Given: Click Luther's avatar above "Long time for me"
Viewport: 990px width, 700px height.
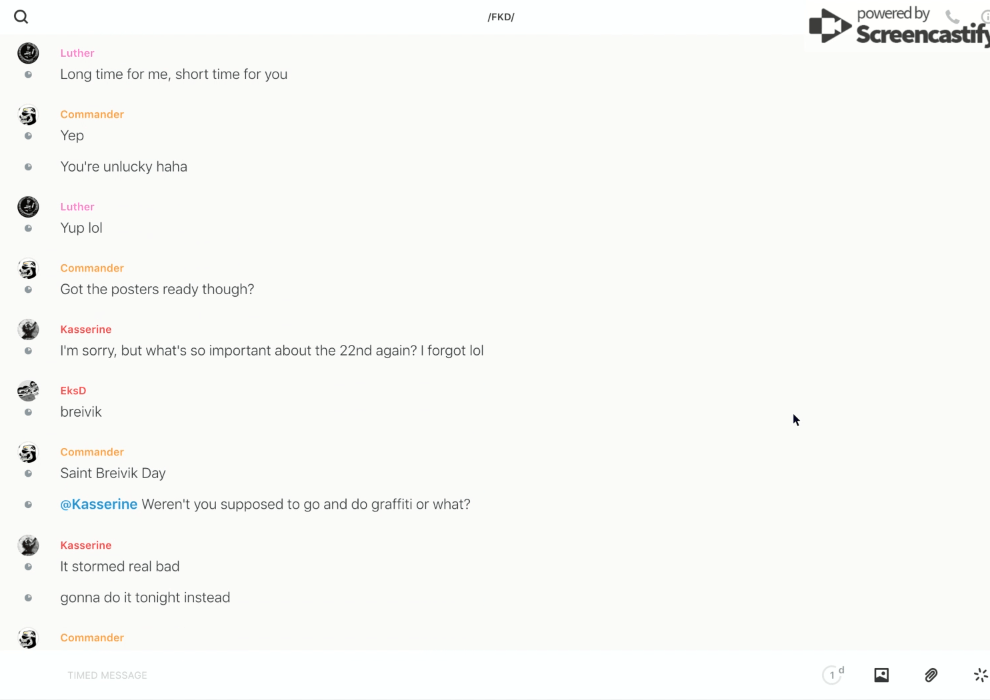Looking at the screenshot, I should [x=28, y=53].
